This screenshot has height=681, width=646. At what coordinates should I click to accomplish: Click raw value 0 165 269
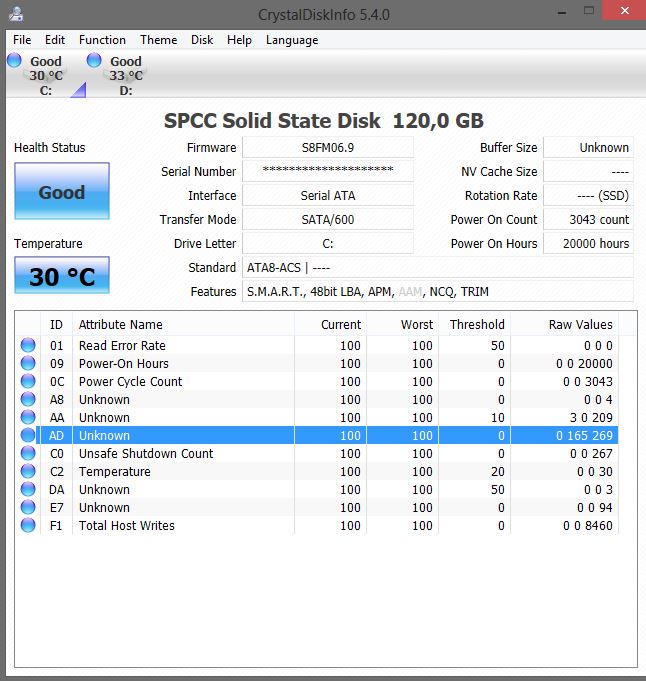point(584,436)
